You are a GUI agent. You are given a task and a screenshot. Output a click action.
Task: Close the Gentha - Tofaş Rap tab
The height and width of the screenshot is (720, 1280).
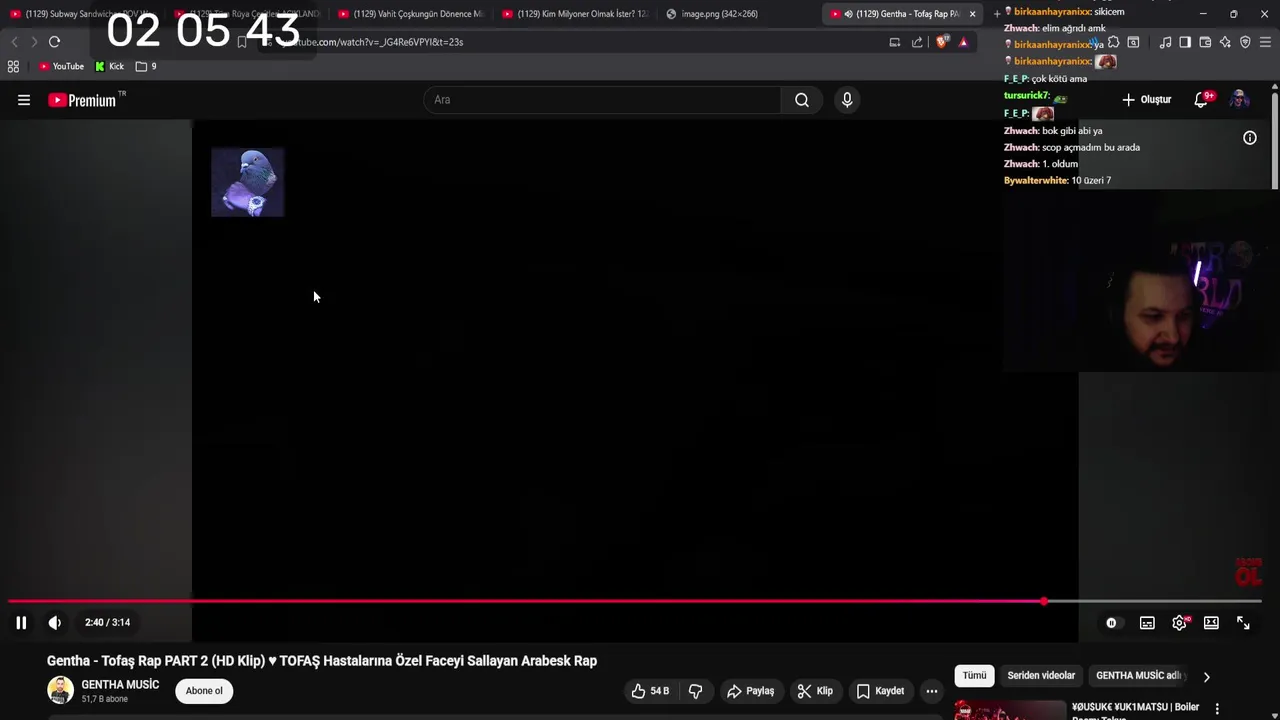coord(972,14)
